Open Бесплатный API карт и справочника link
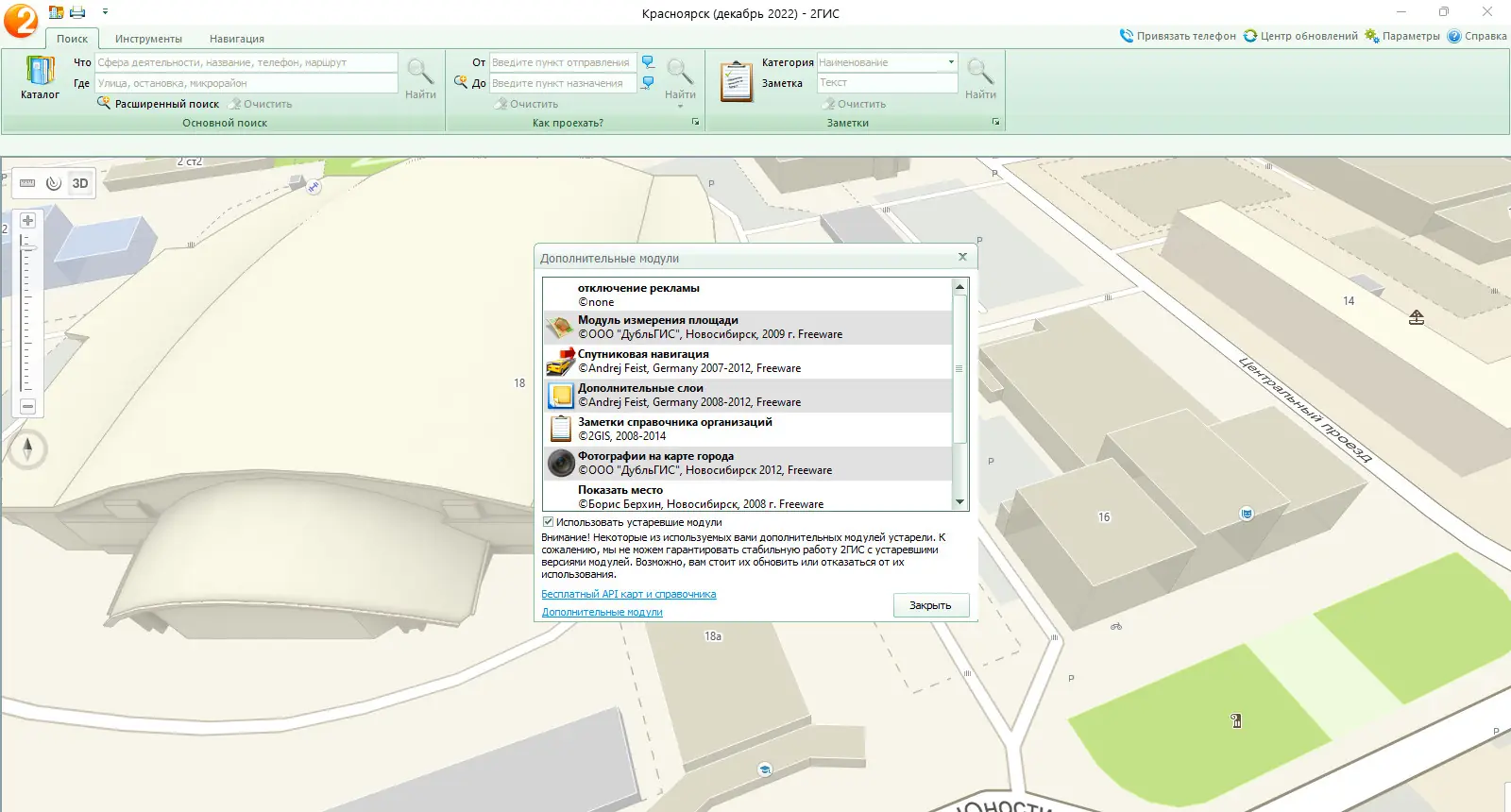This screenshot has height=812, width=1511. pyautogui.click(x=629, y=594)
